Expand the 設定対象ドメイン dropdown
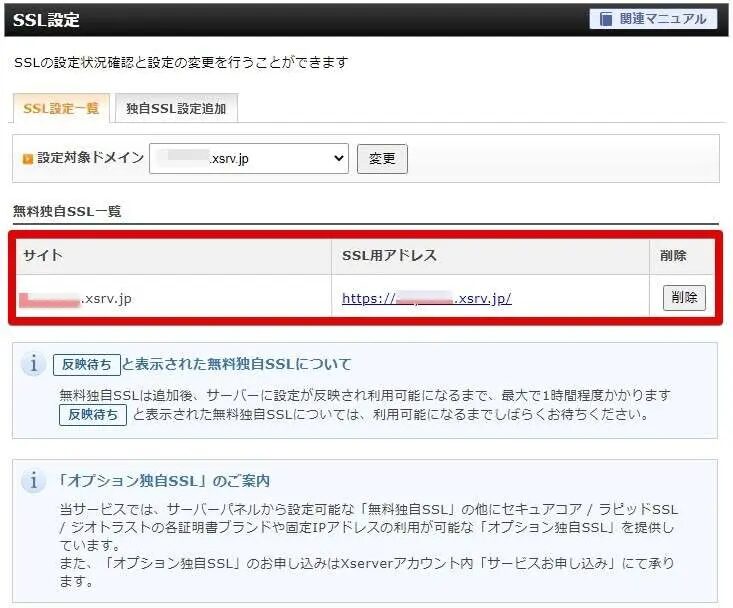This screenshot has width=733, height=608. pyautogui.click(x=248, y=158)
